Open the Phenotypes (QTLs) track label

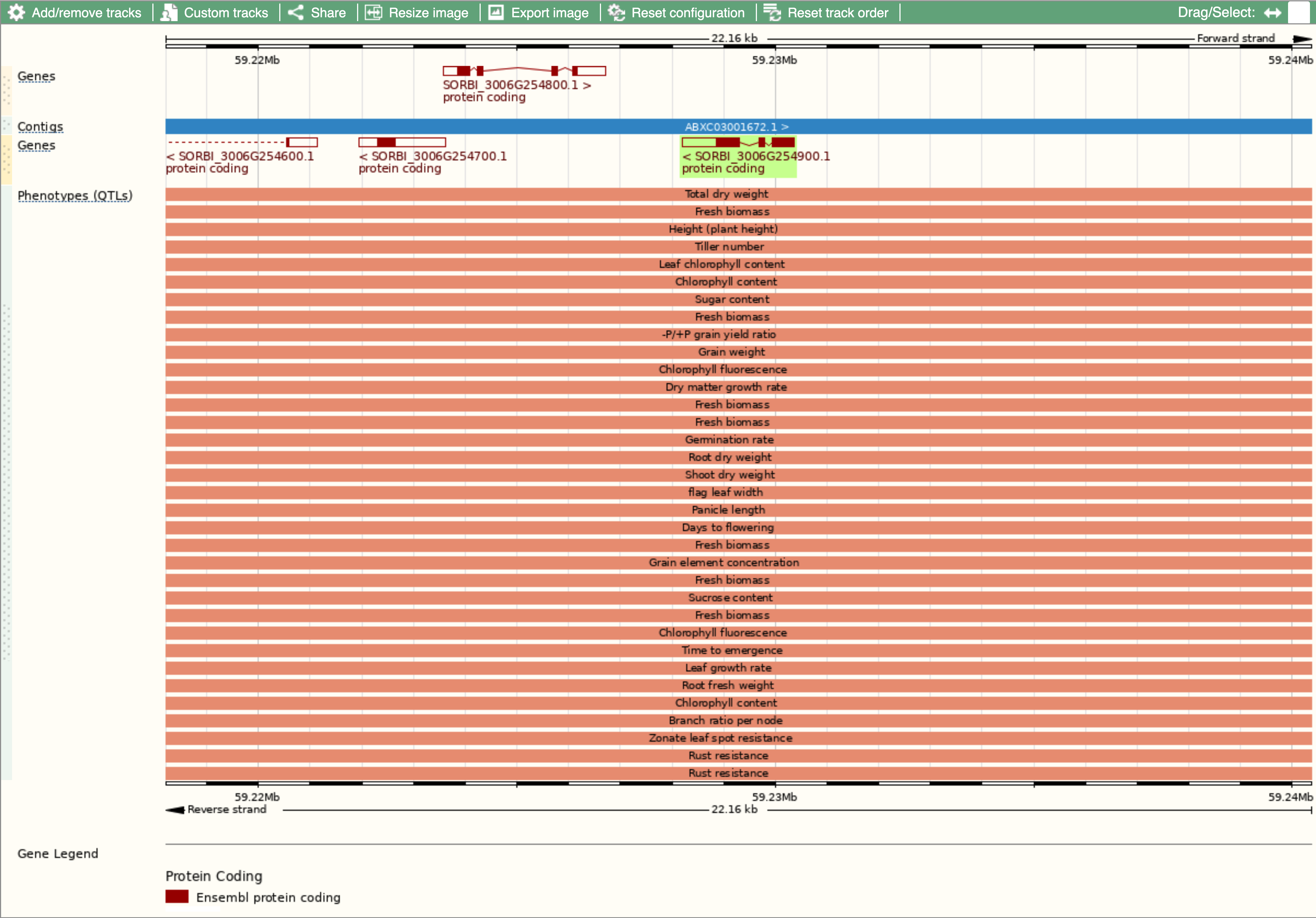click(75, 195)
